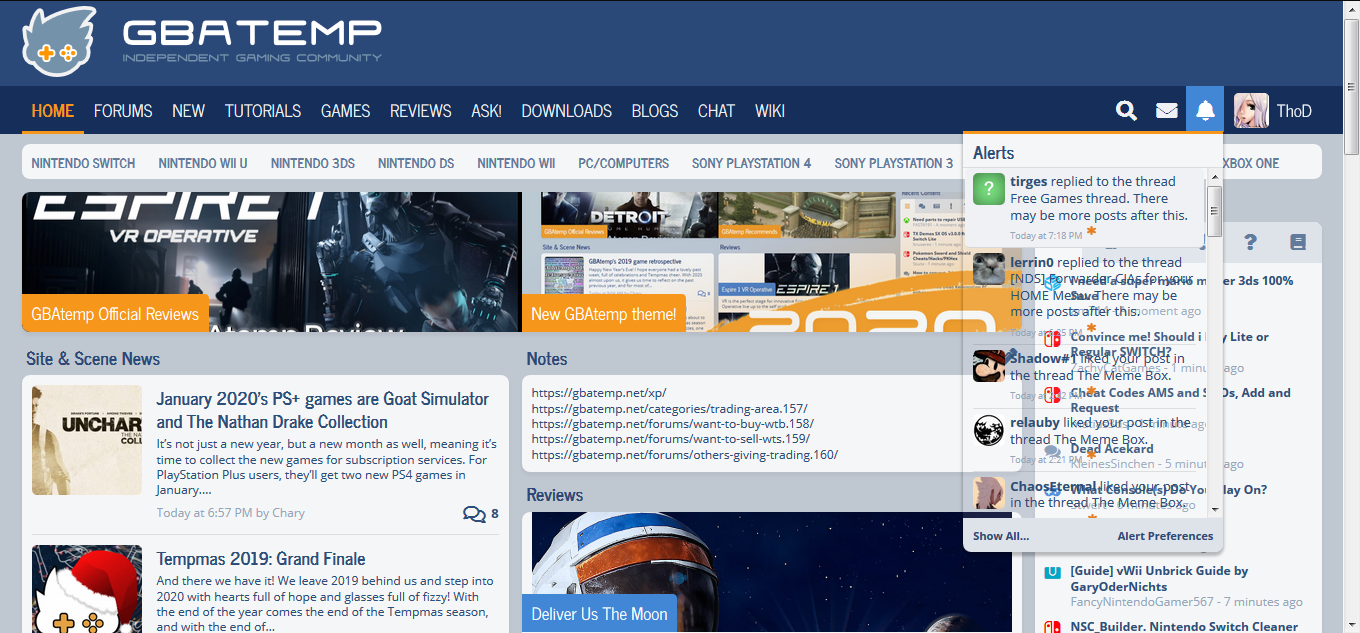Open the FORUMS navigation tab
Viewport: 1360px width, 633px height.
pos(123,111)
